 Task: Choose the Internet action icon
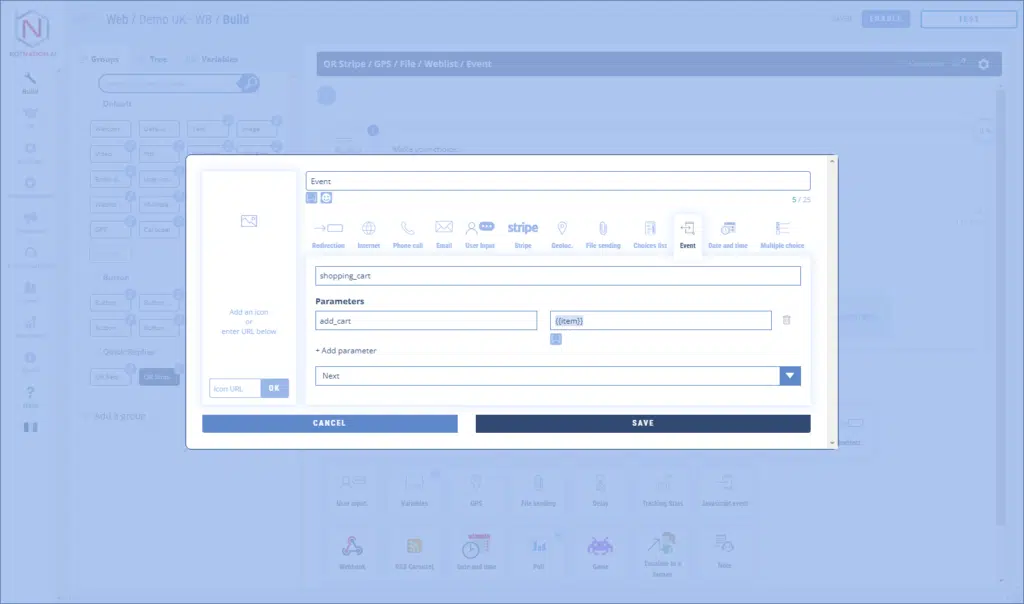(368, 233)
